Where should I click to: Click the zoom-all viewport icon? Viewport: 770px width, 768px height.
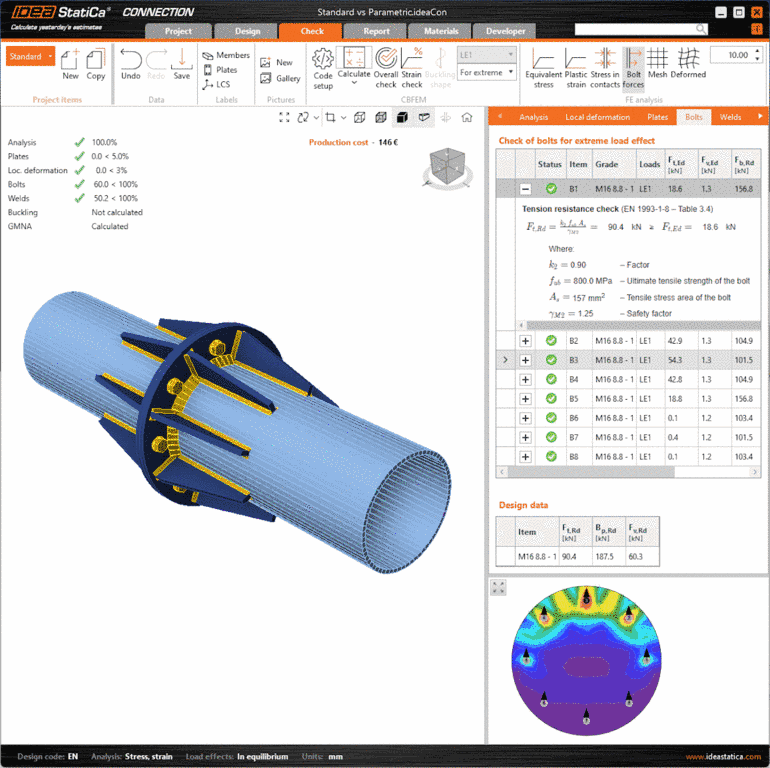click(x=284, y=117)
